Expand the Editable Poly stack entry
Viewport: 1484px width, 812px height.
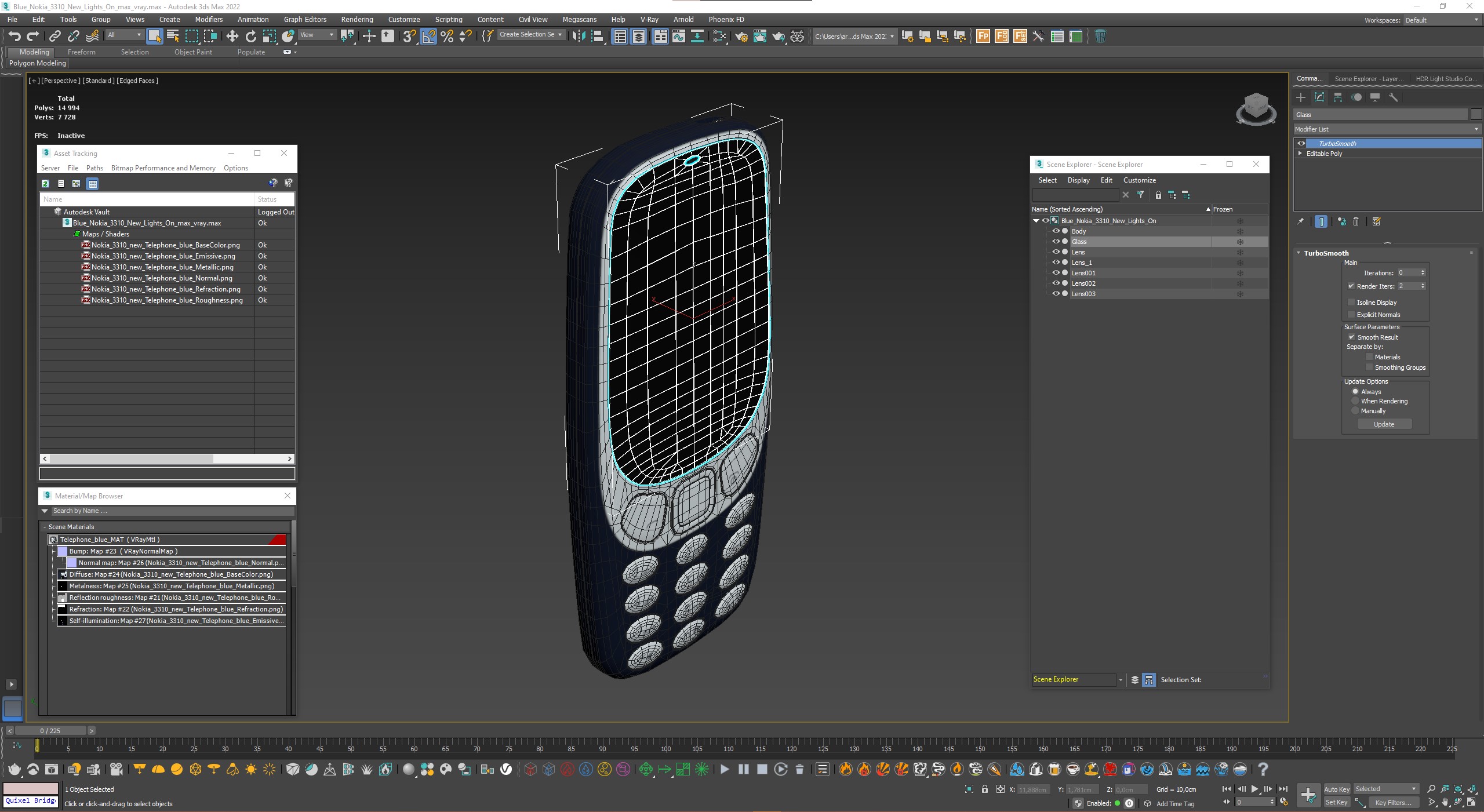pos(1300,154)
